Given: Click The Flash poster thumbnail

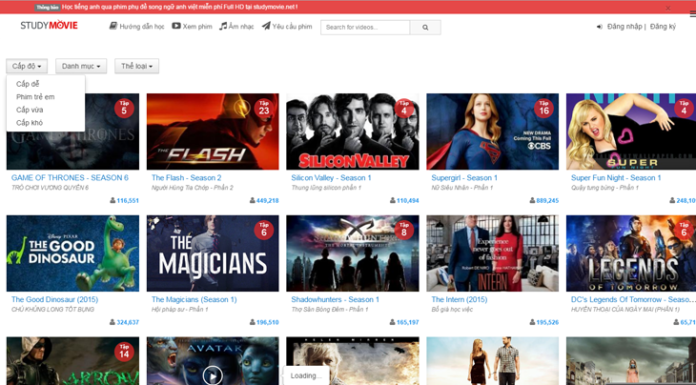Looking at the screenshot, I should coord(213,131).
